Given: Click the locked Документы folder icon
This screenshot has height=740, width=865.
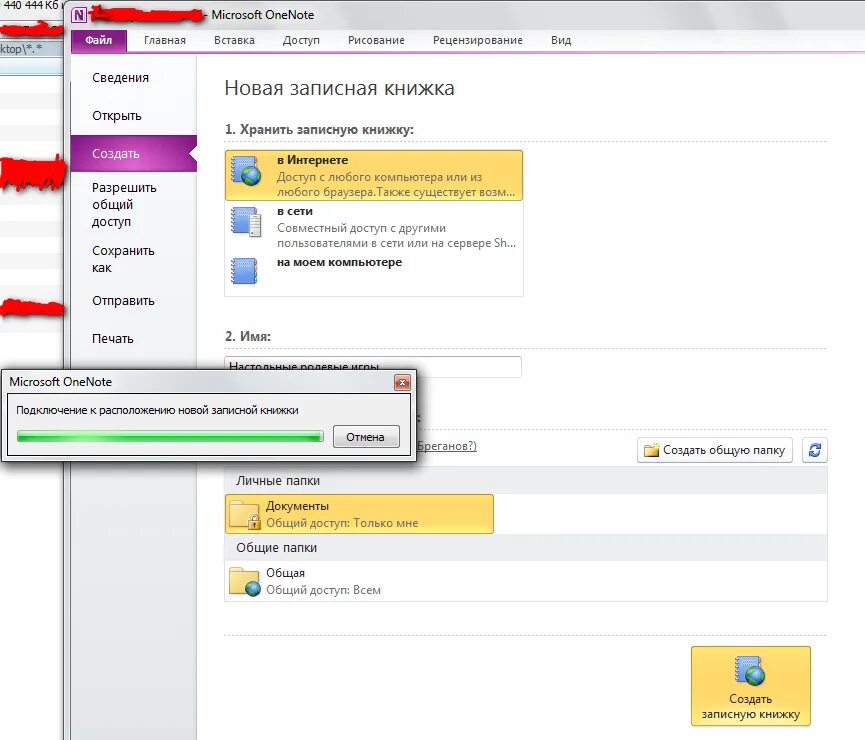Looking at the screenshot, I should [x=244, y=514].
